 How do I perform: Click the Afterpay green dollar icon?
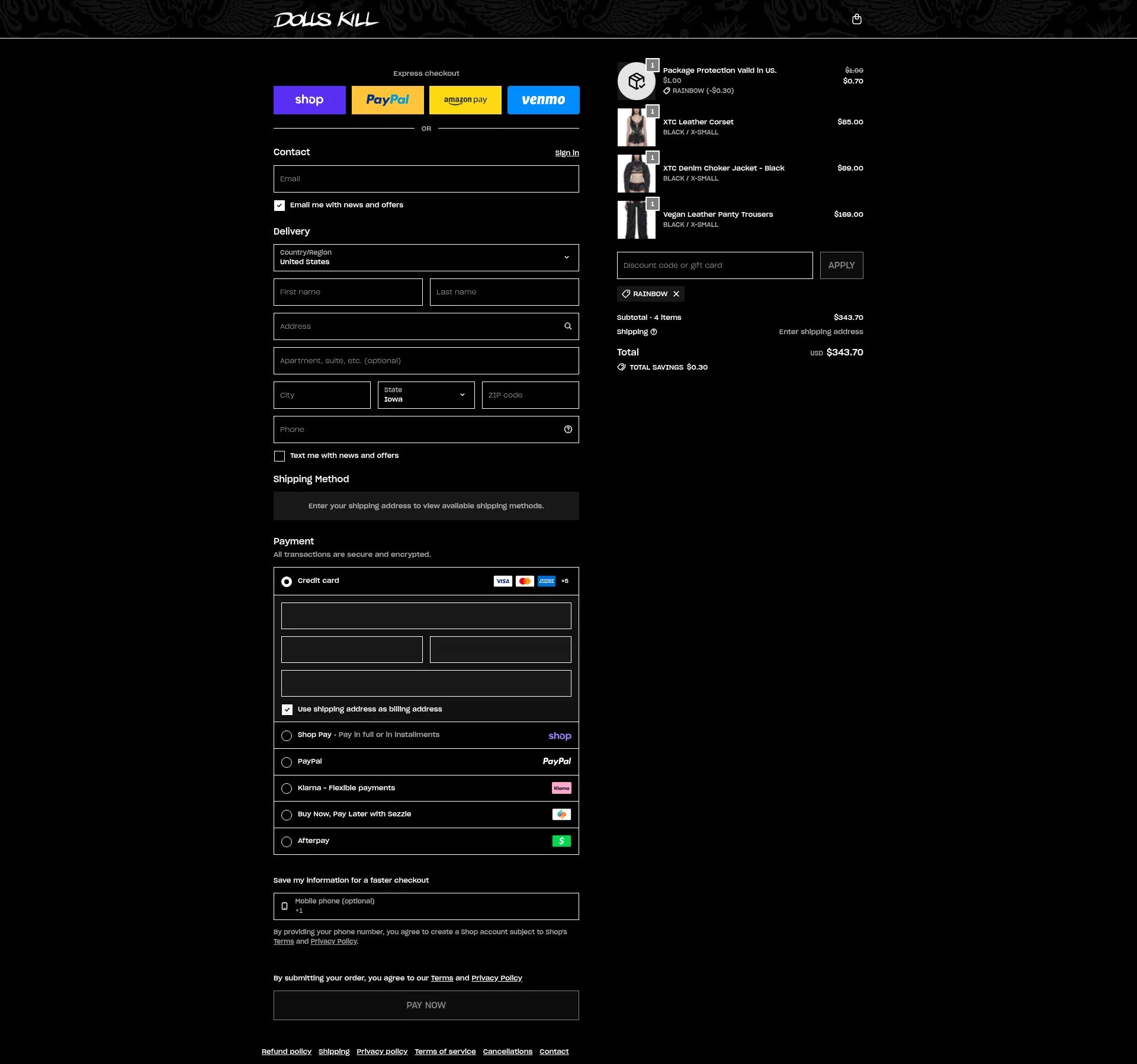tap(561, 841)
